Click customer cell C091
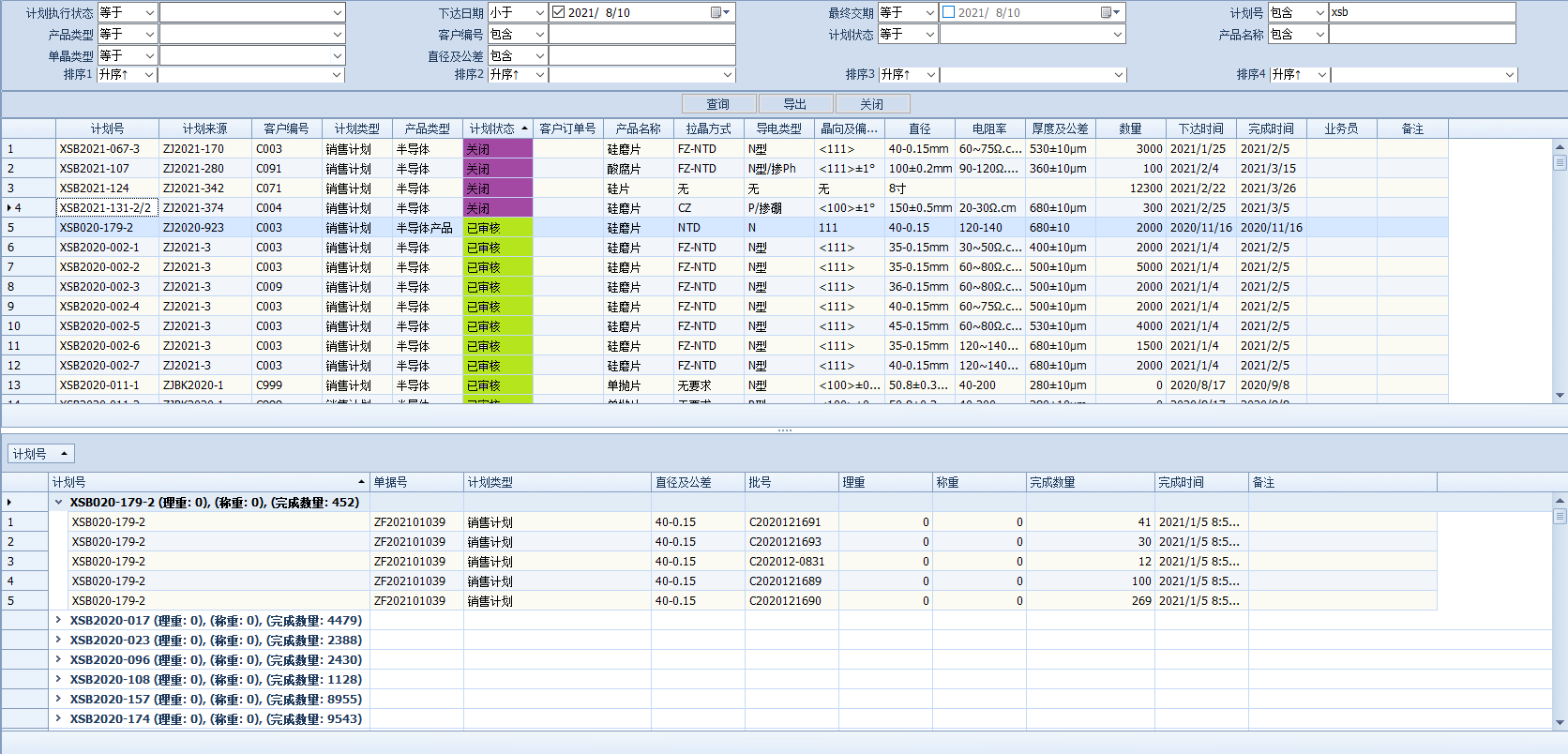This screenshot has width=1568, height=754. point(287,168)
